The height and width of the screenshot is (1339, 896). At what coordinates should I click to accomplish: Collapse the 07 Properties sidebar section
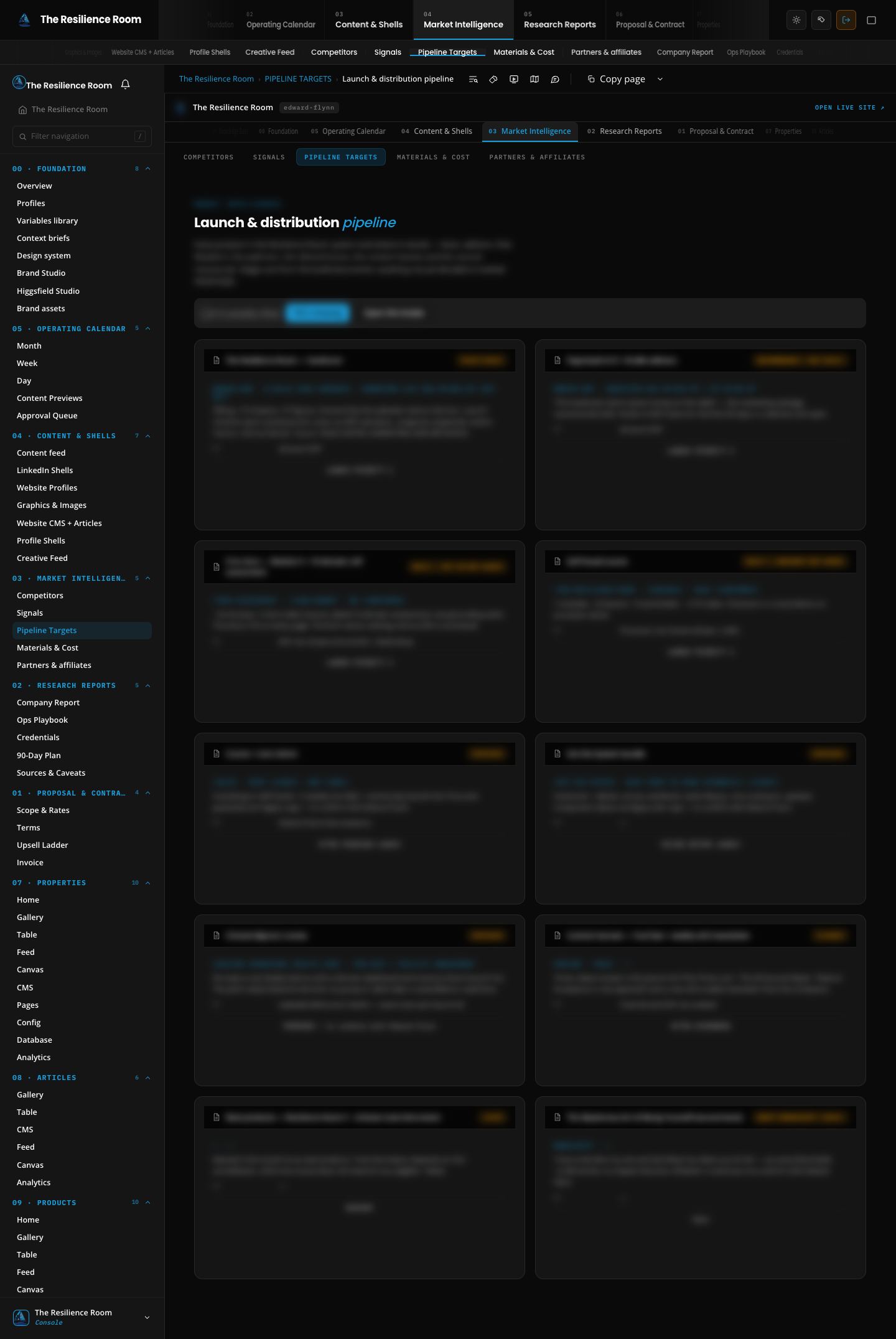[147, 883]
